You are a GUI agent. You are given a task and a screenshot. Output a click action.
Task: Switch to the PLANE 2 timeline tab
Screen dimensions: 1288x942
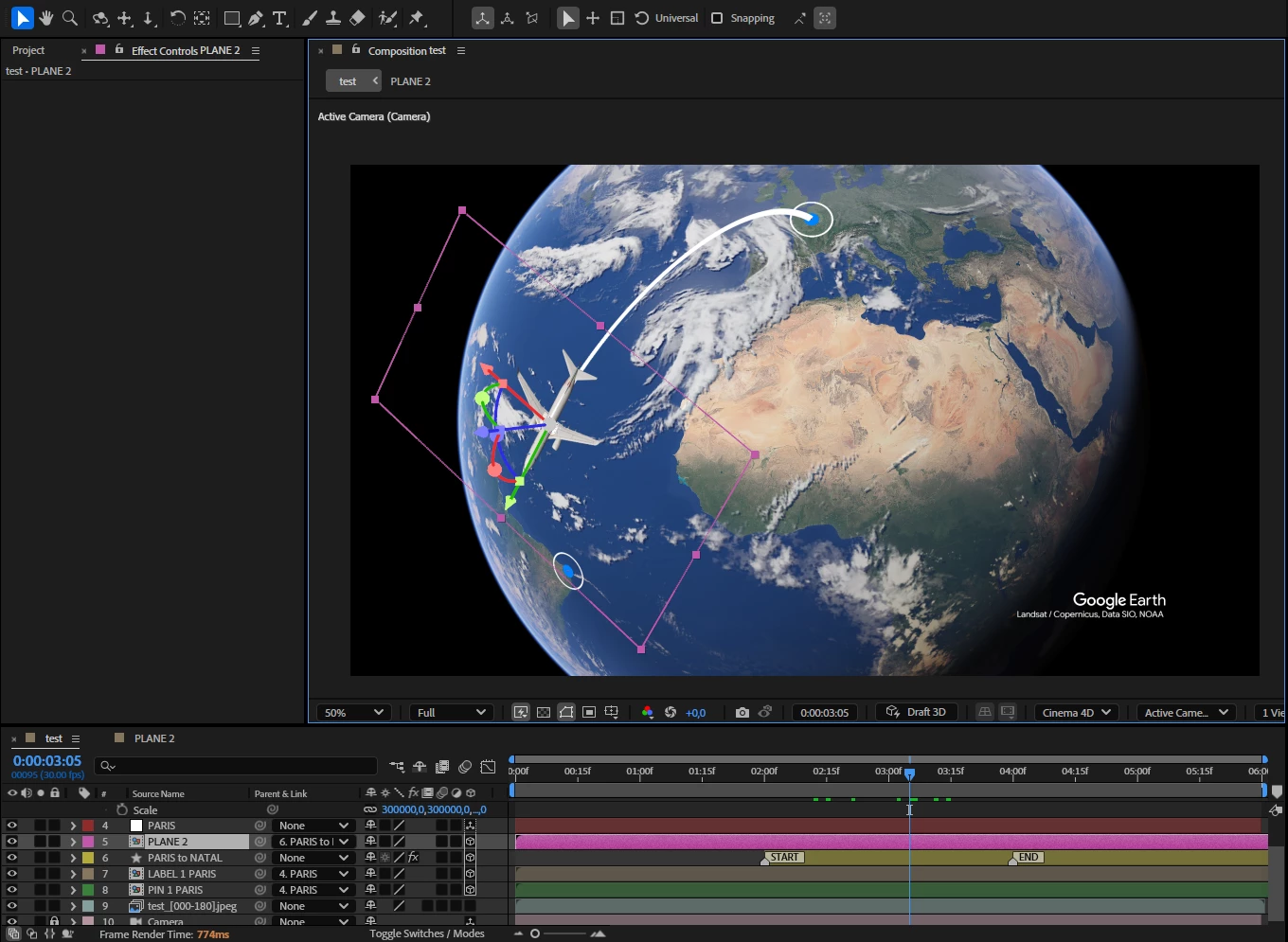[x=153, y=738]
